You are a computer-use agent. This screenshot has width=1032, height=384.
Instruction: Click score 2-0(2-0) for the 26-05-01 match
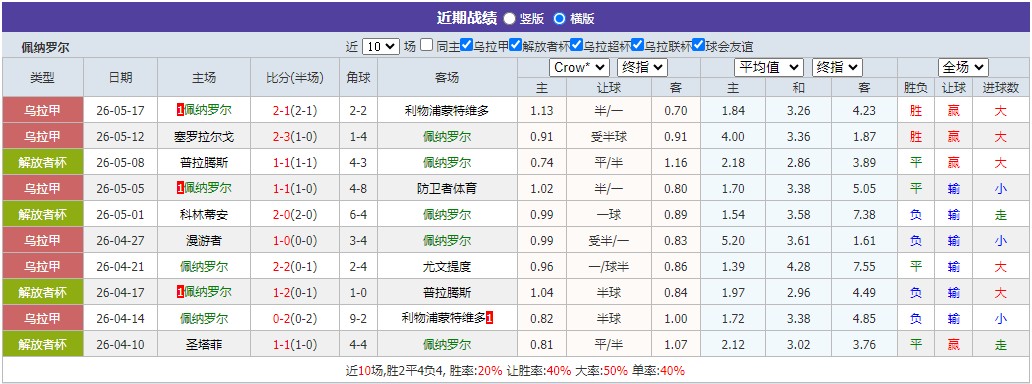pyautogui.click(x=295, y=215)
